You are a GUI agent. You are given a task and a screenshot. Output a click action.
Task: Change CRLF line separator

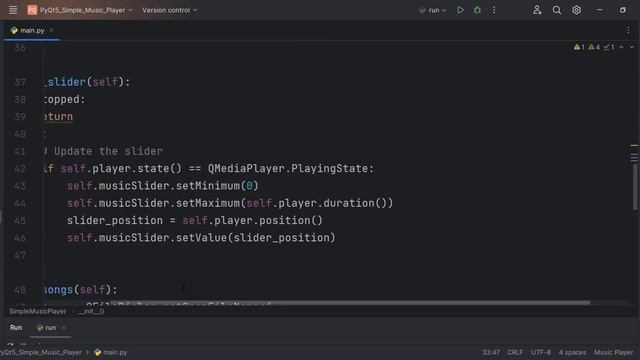(x=515, y=352)
